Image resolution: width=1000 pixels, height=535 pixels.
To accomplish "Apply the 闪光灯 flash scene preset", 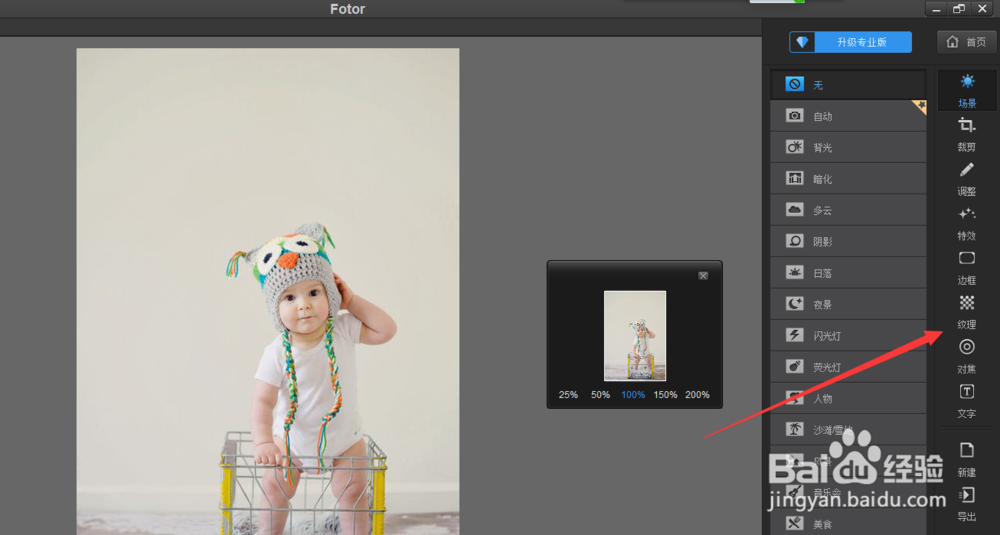I will [848, 335].
